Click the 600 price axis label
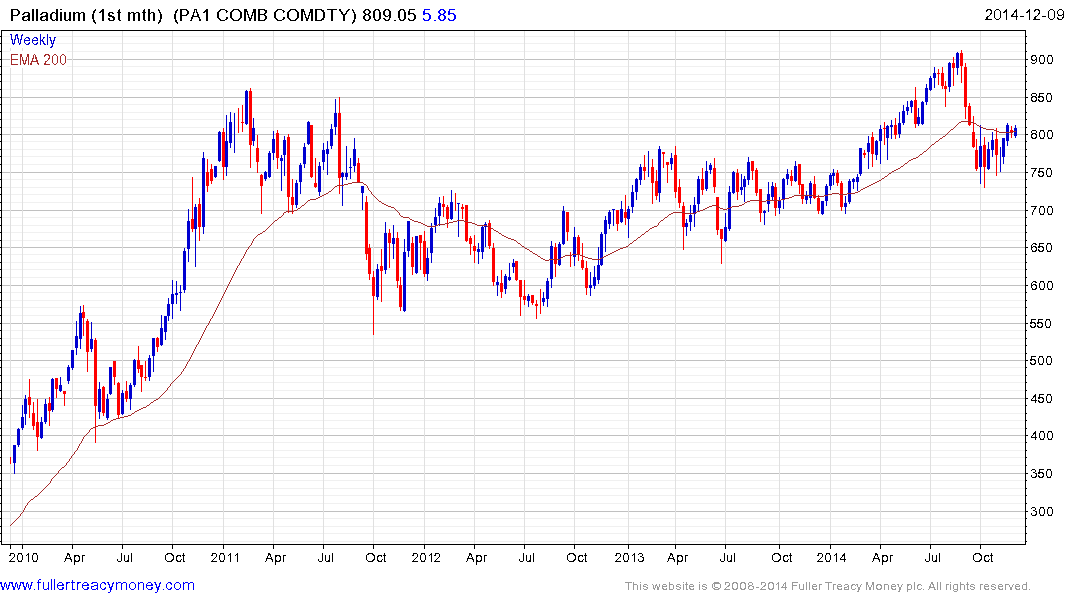The image size is (1075, 600). tap(1042, 285)
